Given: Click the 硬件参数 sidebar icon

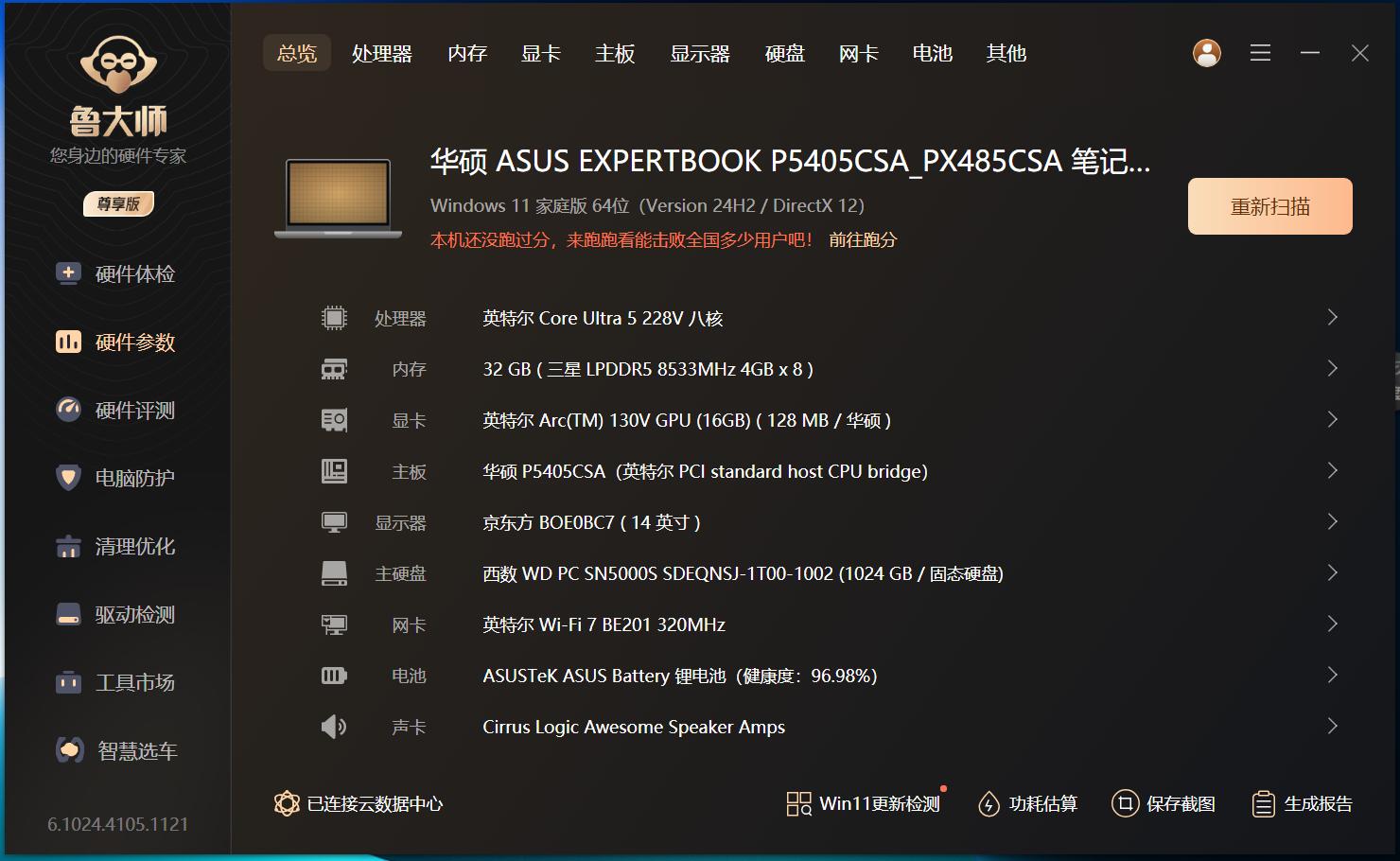Looking at the screenshot, I should (x=68, y=343).
